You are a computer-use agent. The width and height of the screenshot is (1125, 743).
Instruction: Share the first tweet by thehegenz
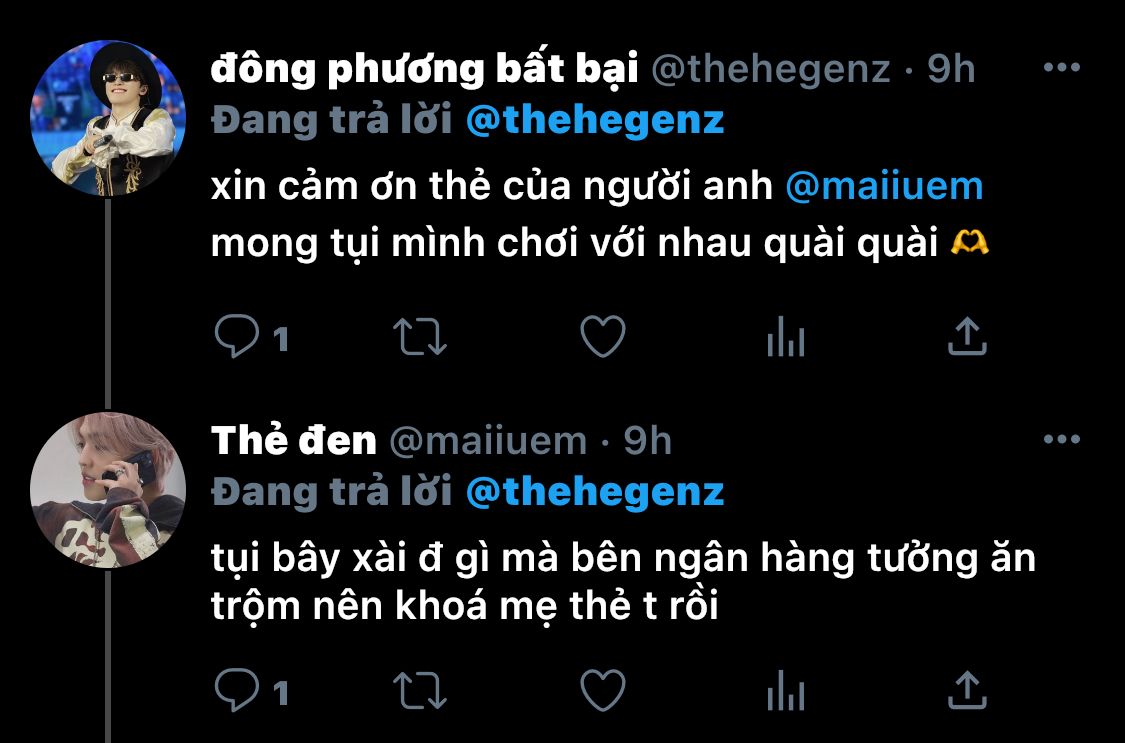click(x=967, y=336)
